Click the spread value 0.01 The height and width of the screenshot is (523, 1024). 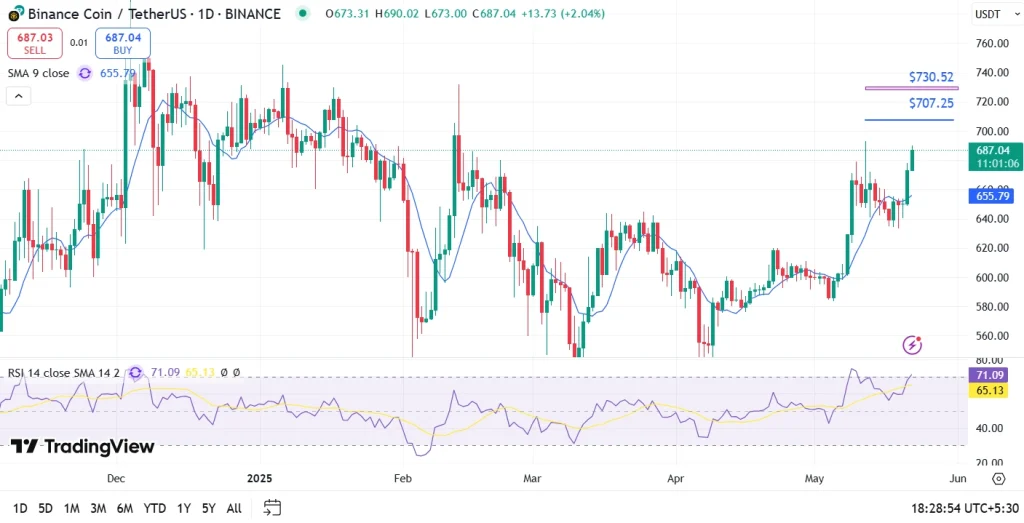[x=79, y=43]
